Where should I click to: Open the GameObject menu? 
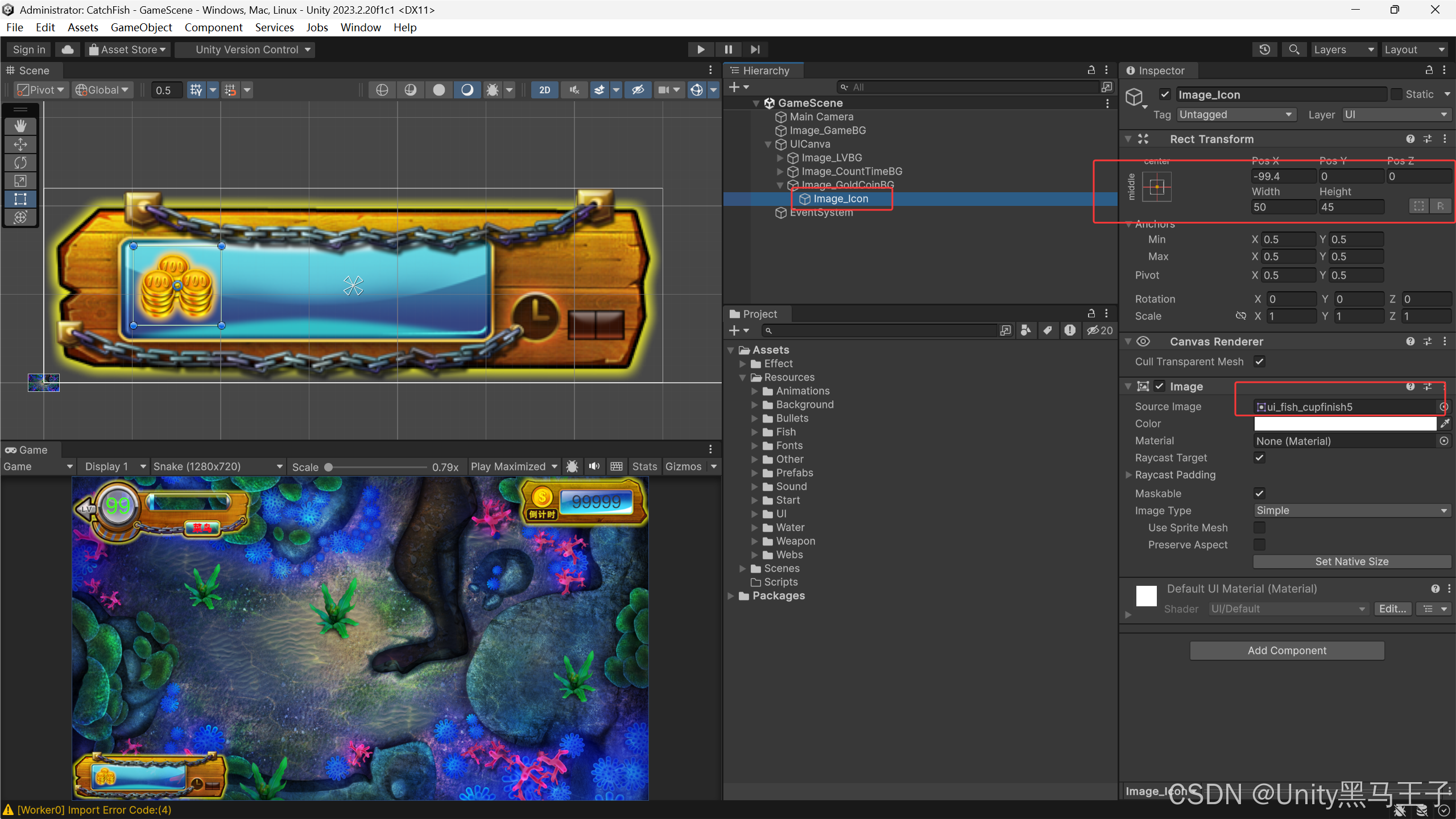coord(141,27)
